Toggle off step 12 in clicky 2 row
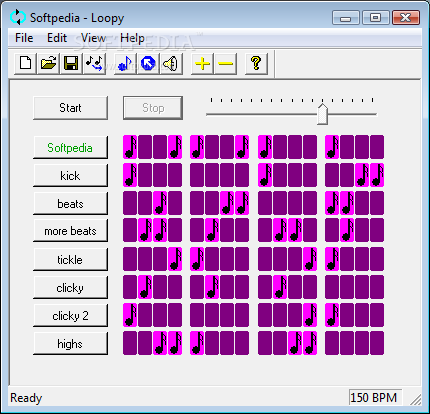The height and width of the screenshot is (414, 430). point(310,315)
